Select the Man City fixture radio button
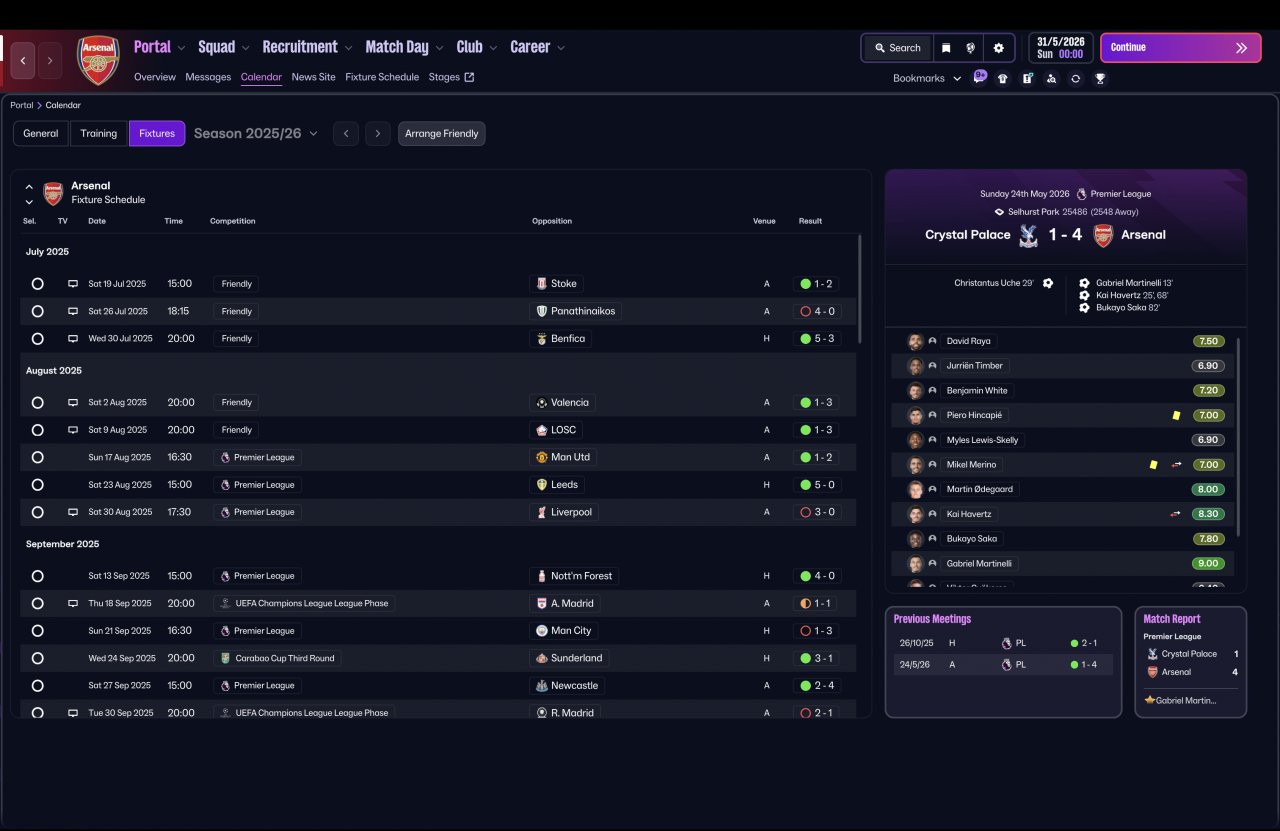 tap(37, 631)
